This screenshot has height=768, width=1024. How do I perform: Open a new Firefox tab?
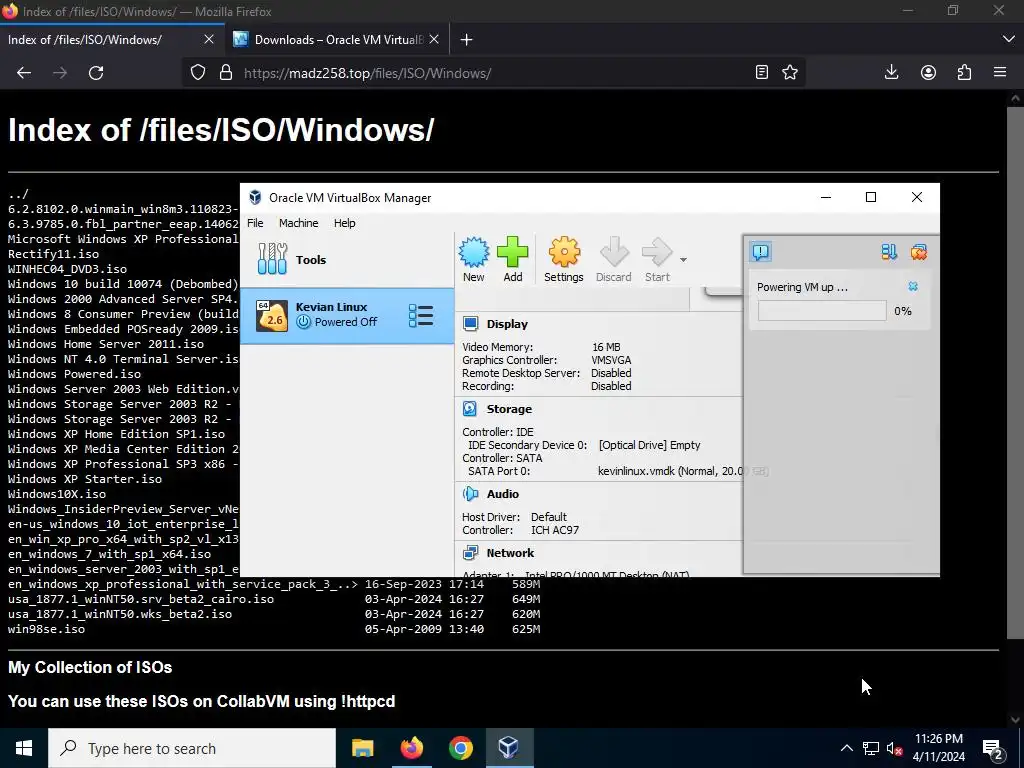tap(466, 40)
